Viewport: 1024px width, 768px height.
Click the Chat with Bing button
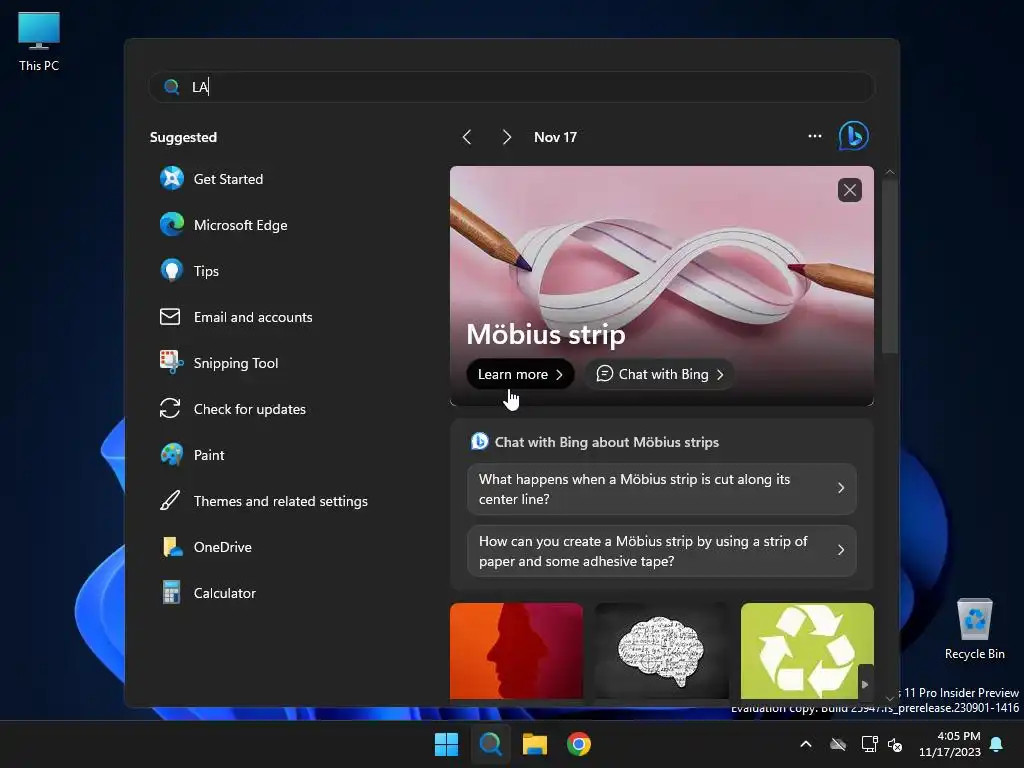click(x=660, y=374)
